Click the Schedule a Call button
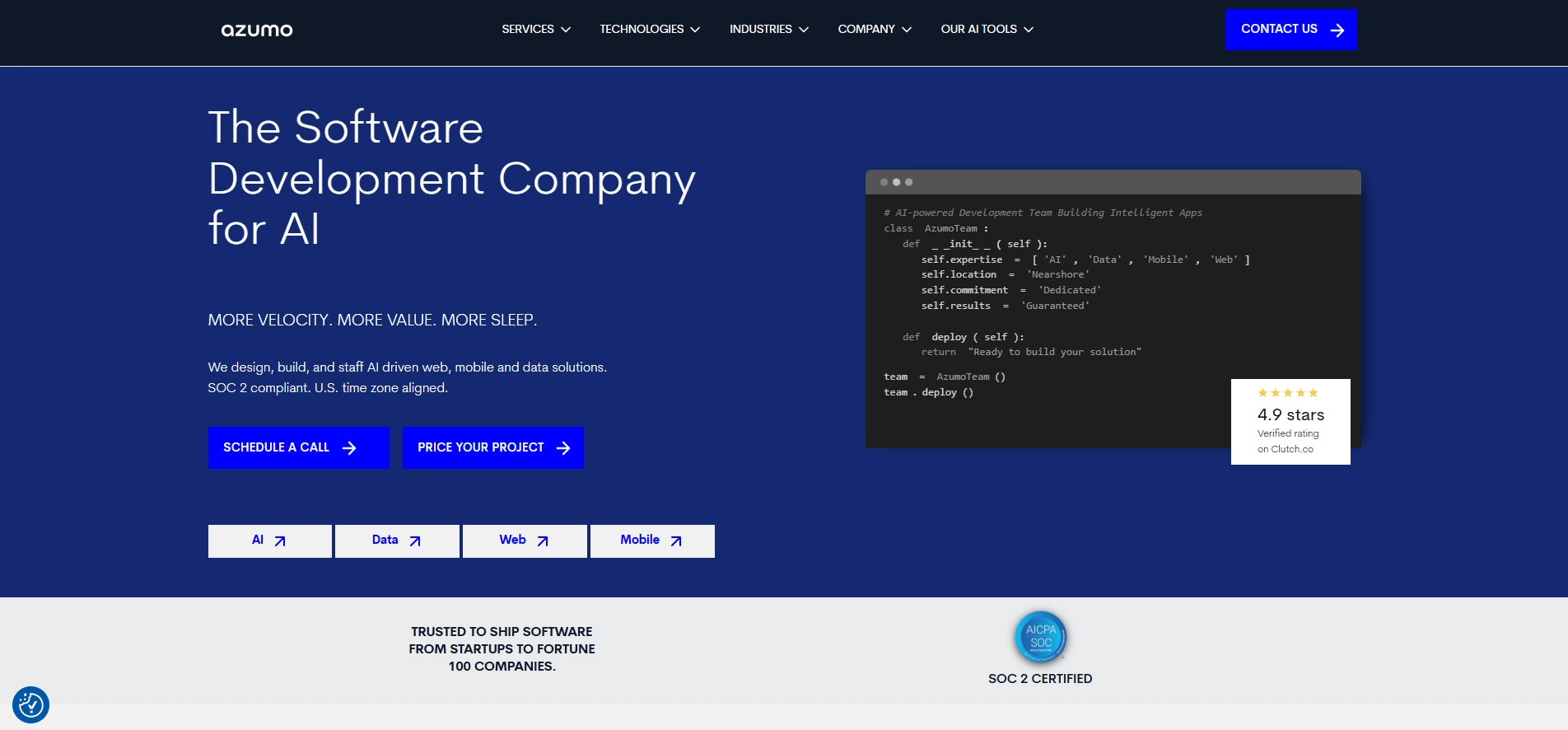The image size is (1568, 730). pos(299,447)
